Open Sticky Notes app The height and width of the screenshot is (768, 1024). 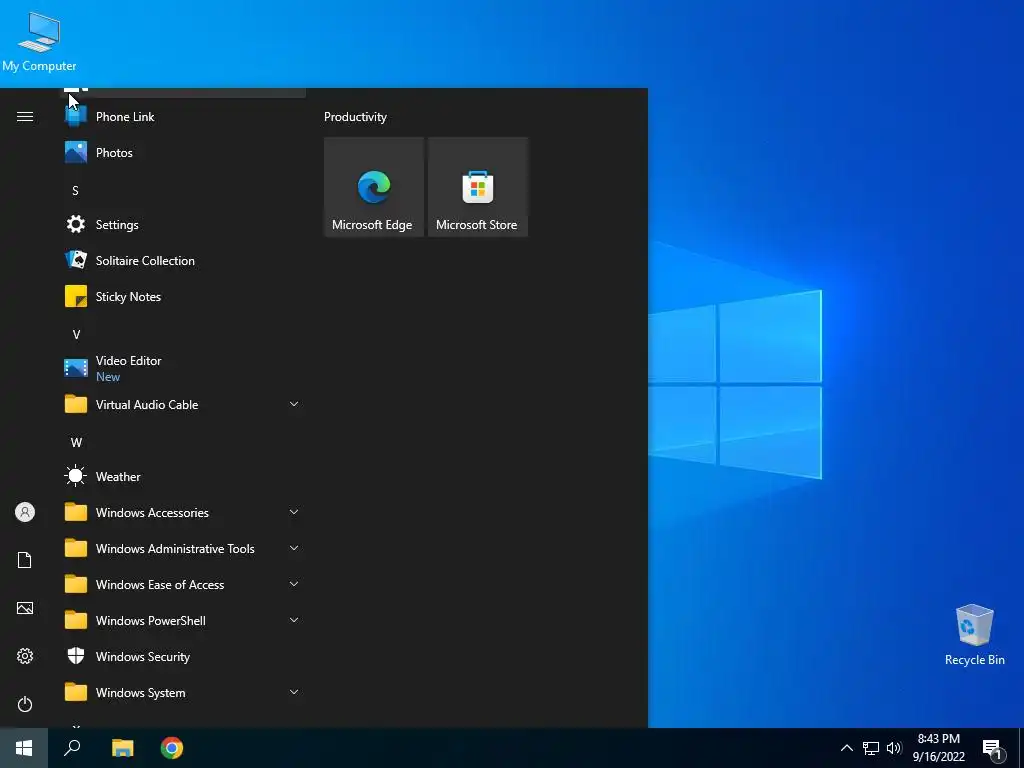coord(185,296)
